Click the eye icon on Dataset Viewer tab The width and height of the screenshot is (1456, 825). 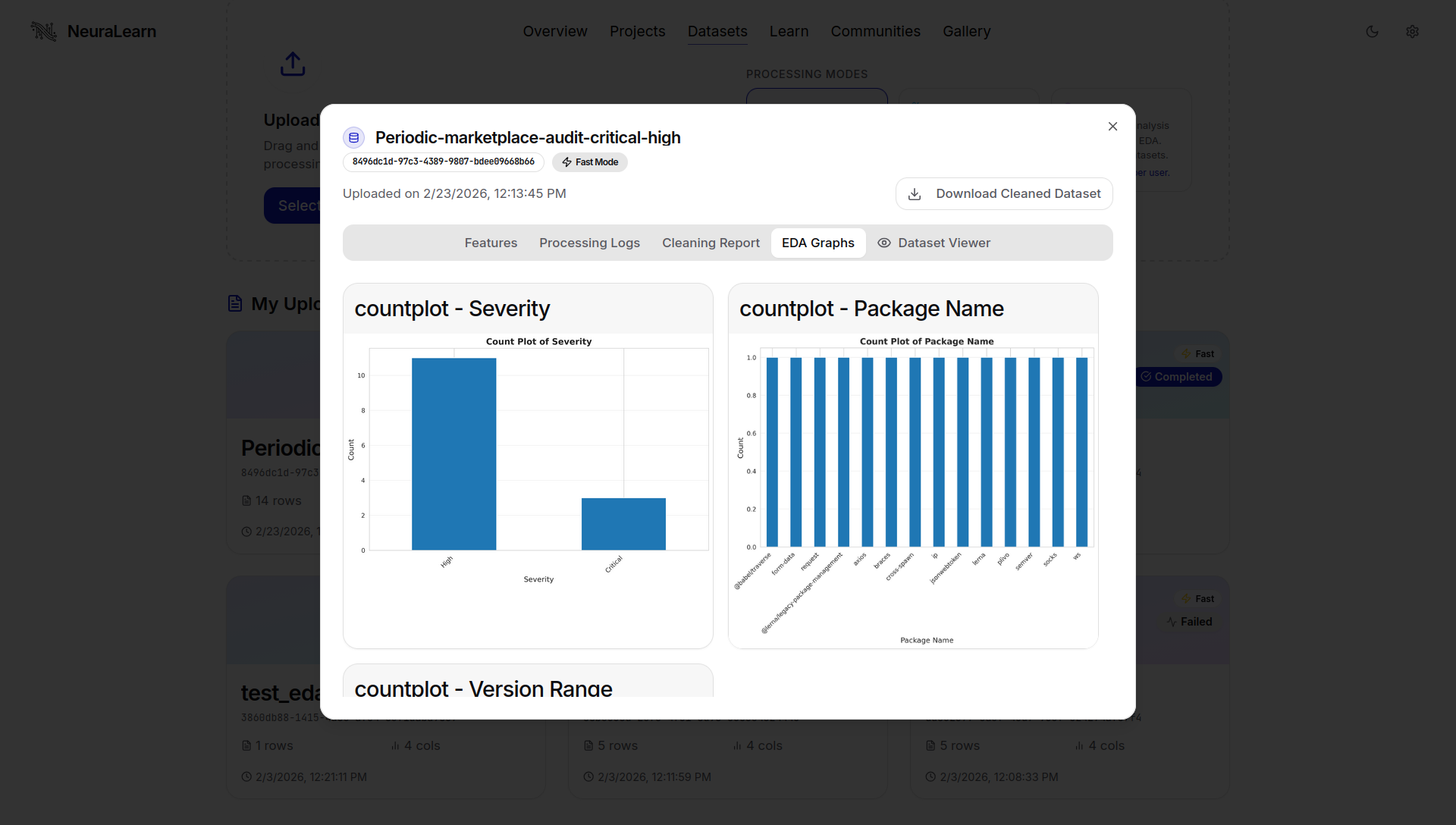883,243
